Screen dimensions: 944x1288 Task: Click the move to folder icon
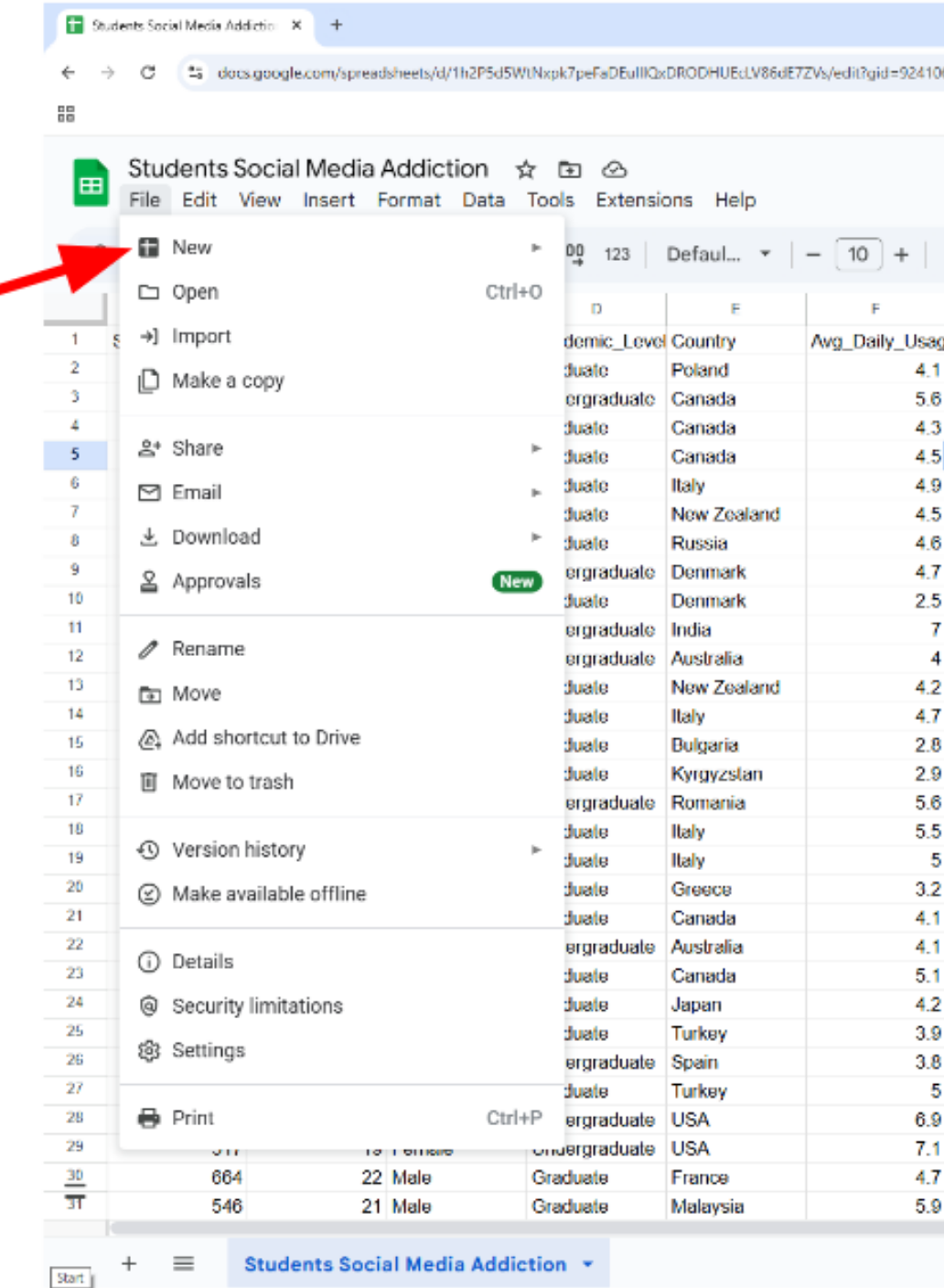click(569, 169)
